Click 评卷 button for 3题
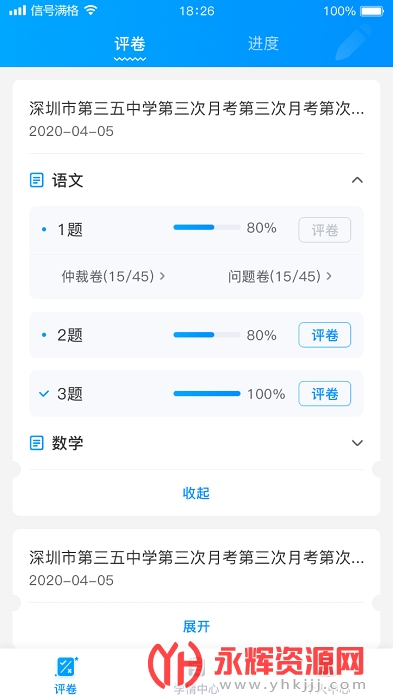The width and height of the screenshot is (393, 700). (x=325, y=394)
